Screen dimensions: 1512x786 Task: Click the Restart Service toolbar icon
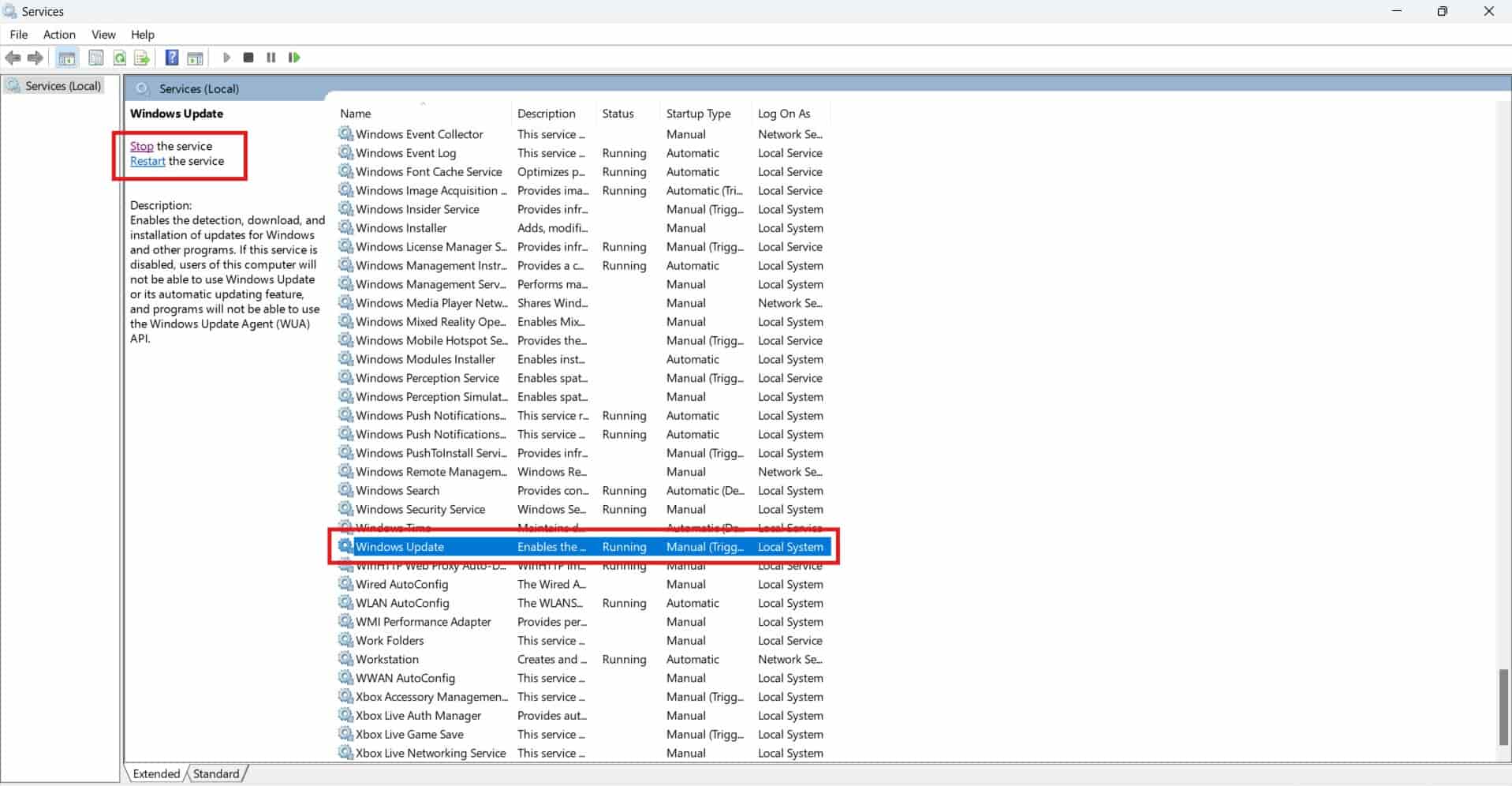click(x=294, y=58)
